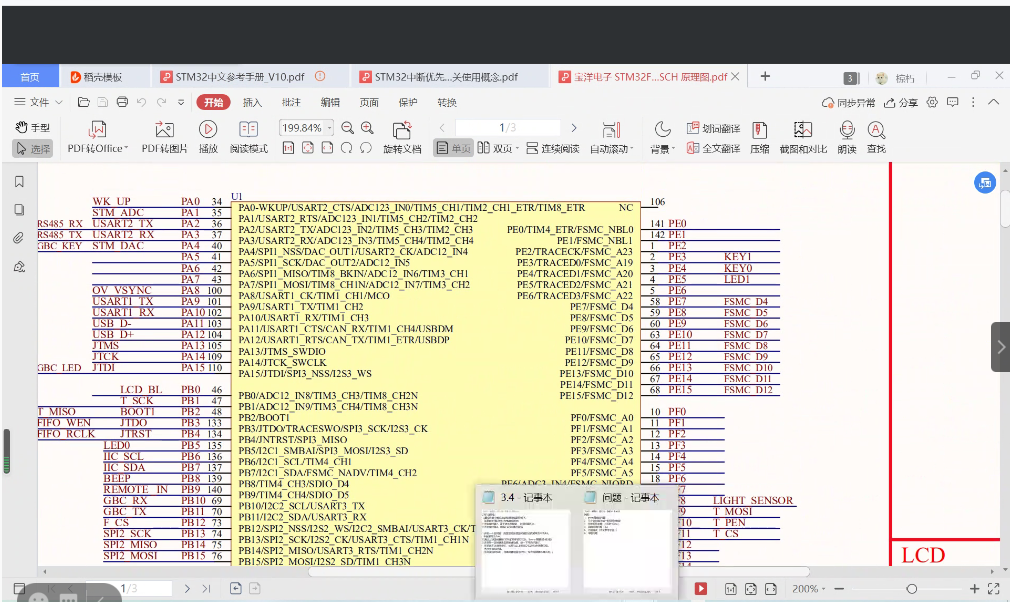This screenshot has width=1010, height=602.
Task: Click the zoom in magnifier icon
Action: click(x=367, y=128)
